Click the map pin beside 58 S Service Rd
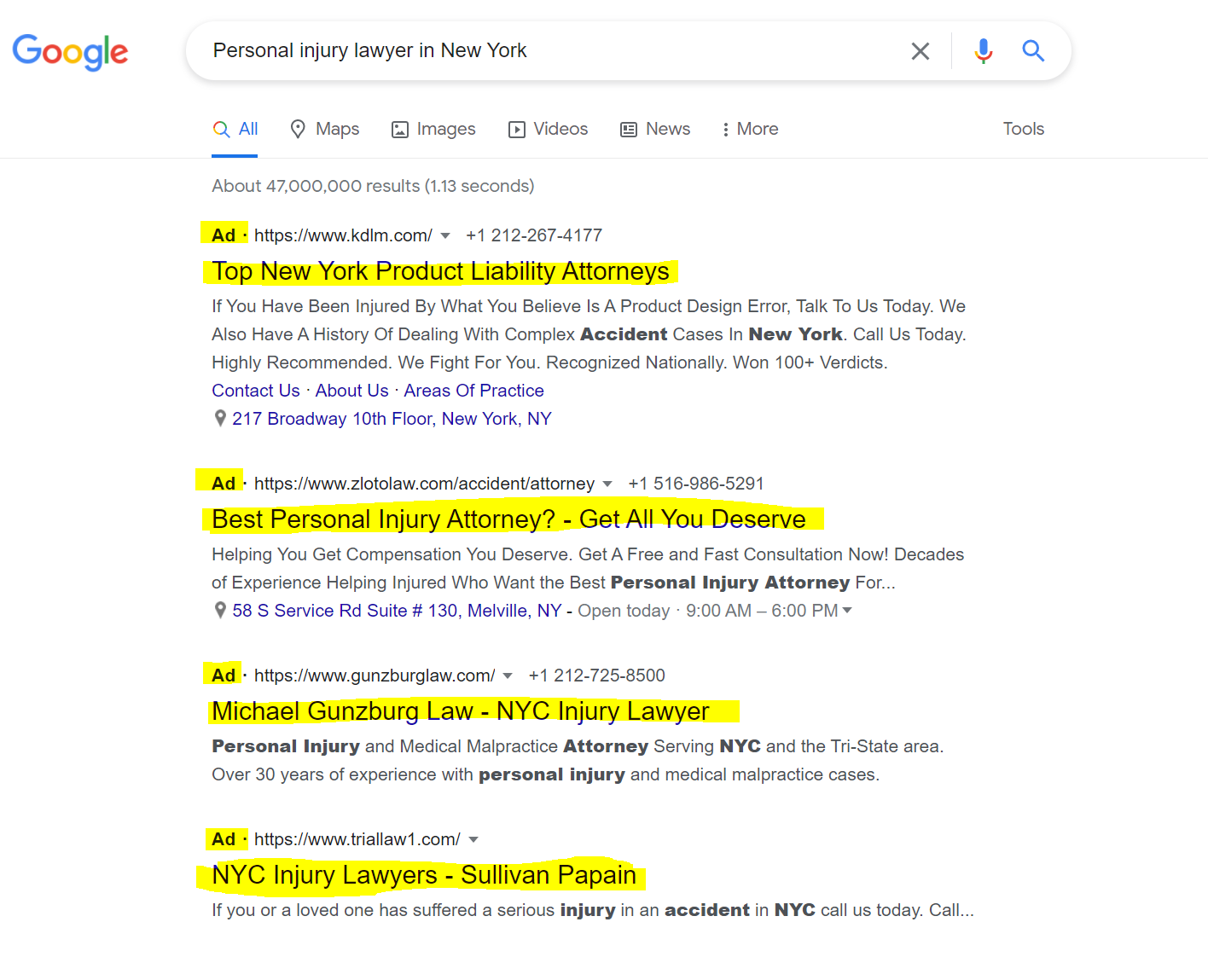 pos(220,611)
